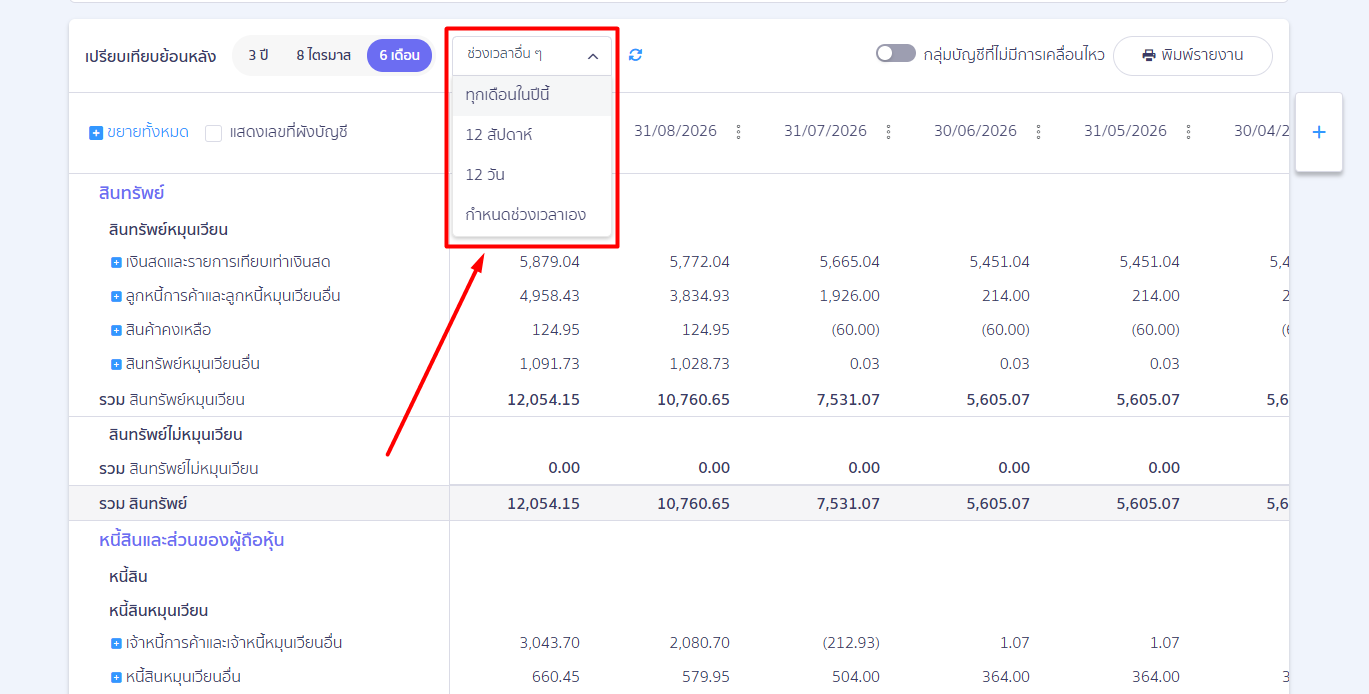Expand สินค้าคงเหลือ row
The image size is (1369, 694).
pos(116,330)
